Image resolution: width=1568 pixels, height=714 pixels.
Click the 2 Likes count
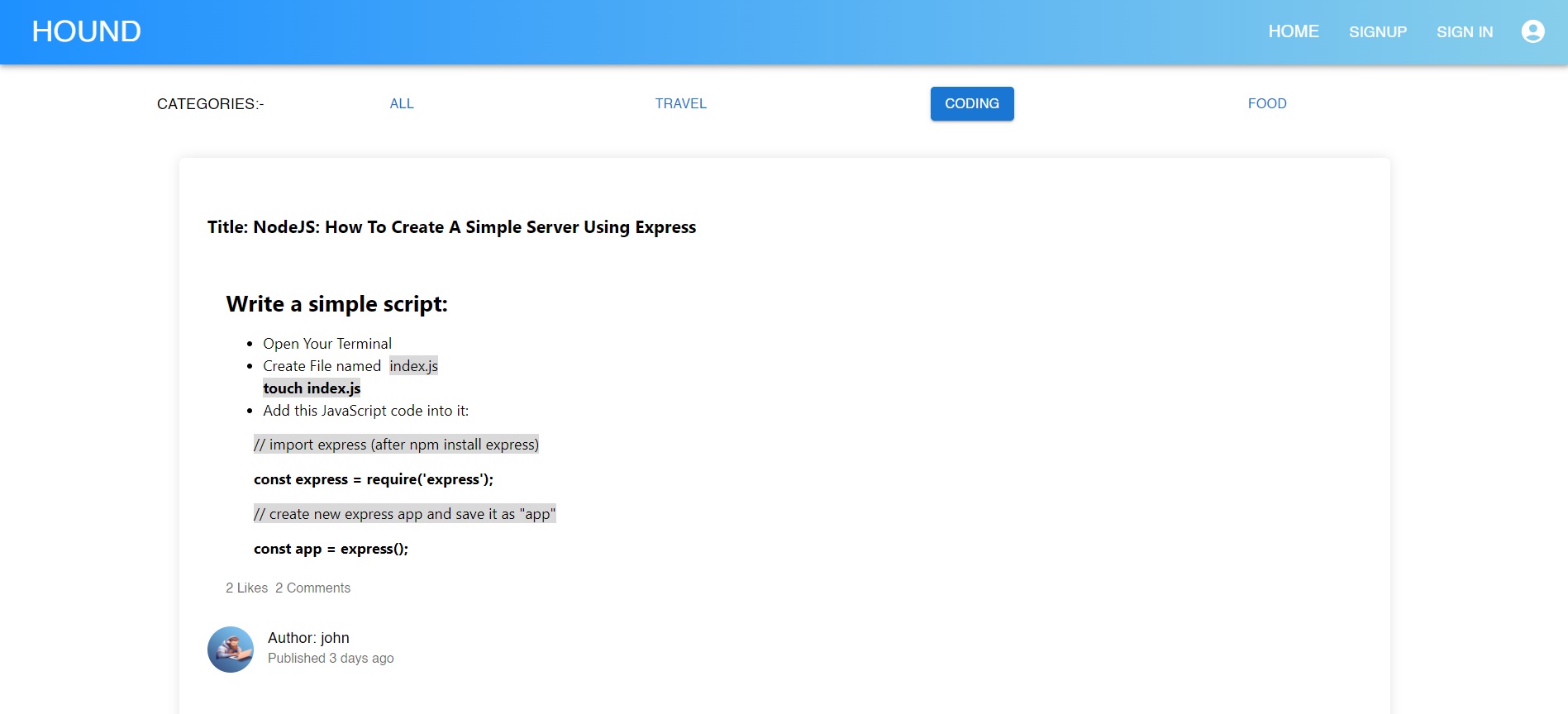246,588
